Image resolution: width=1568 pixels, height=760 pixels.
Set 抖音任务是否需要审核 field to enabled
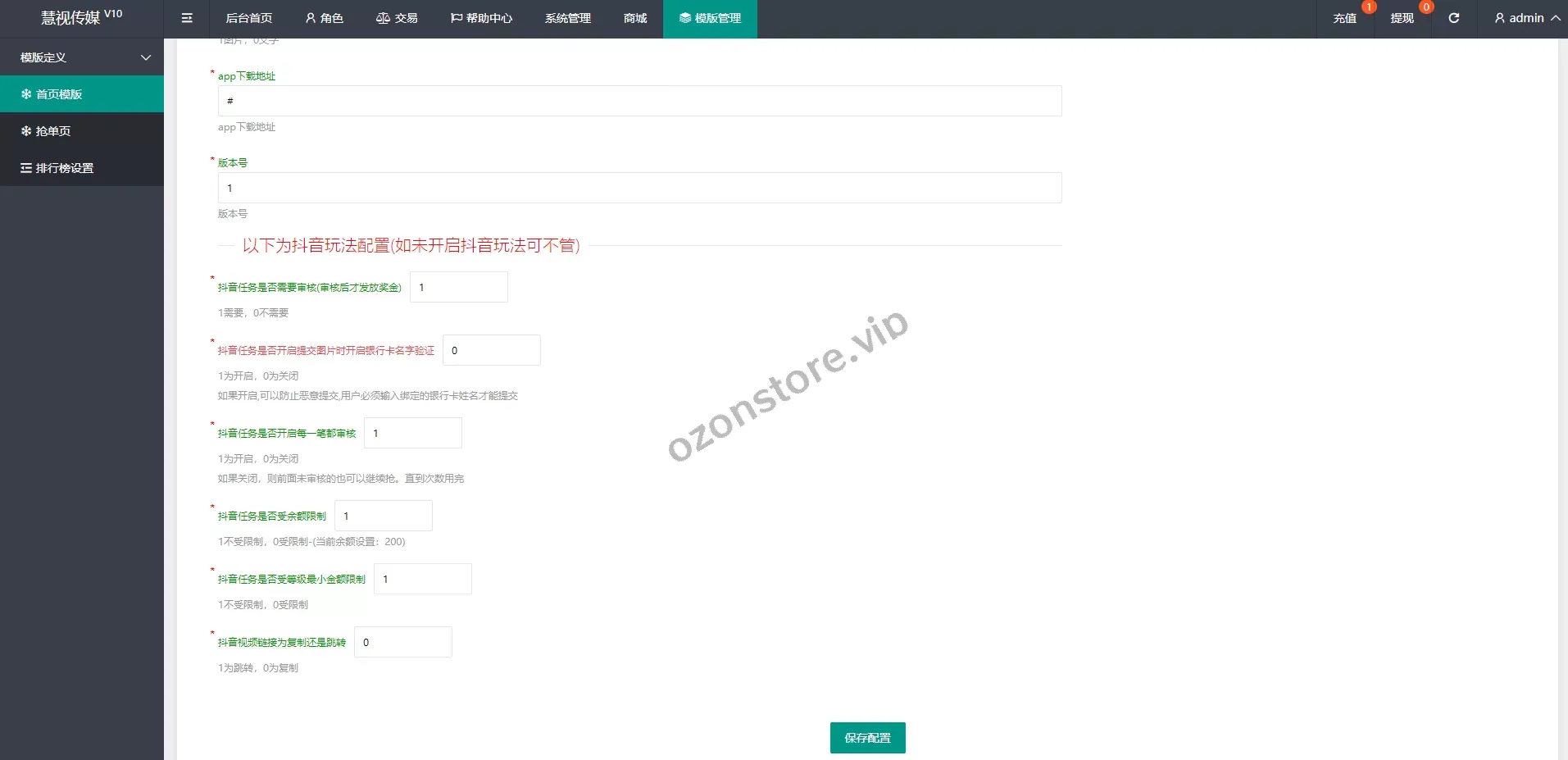[x=458, y=287]
